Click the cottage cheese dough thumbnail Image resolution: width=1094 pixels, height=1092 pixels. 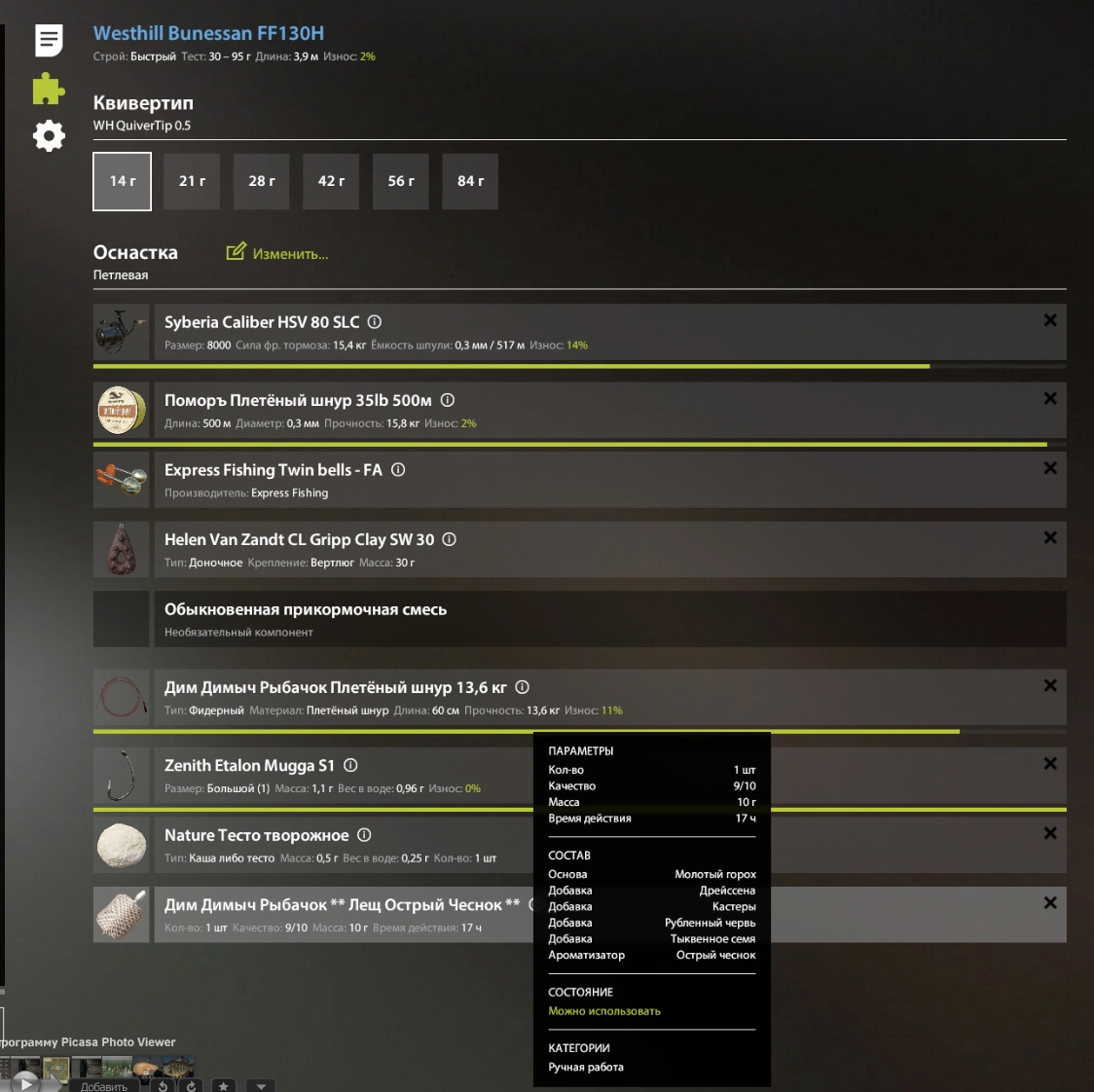point(122,846)
